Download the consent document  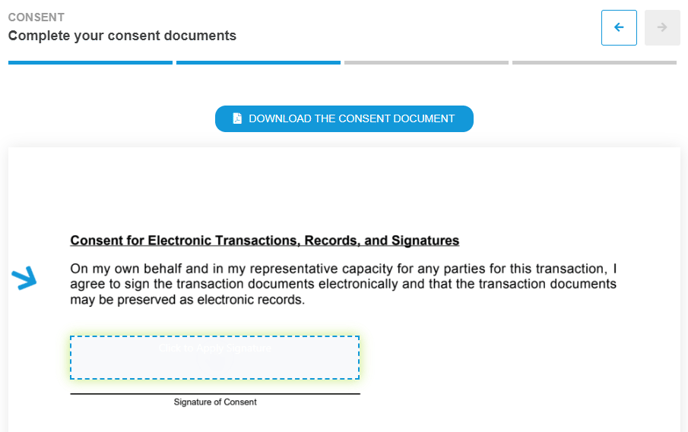click(344, 118)
